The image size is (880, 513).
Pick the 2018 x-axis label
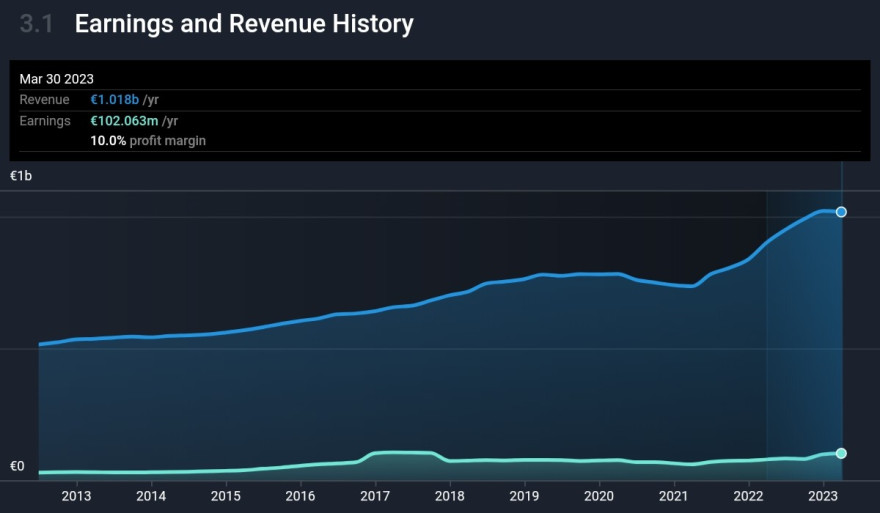pos(450,496)
